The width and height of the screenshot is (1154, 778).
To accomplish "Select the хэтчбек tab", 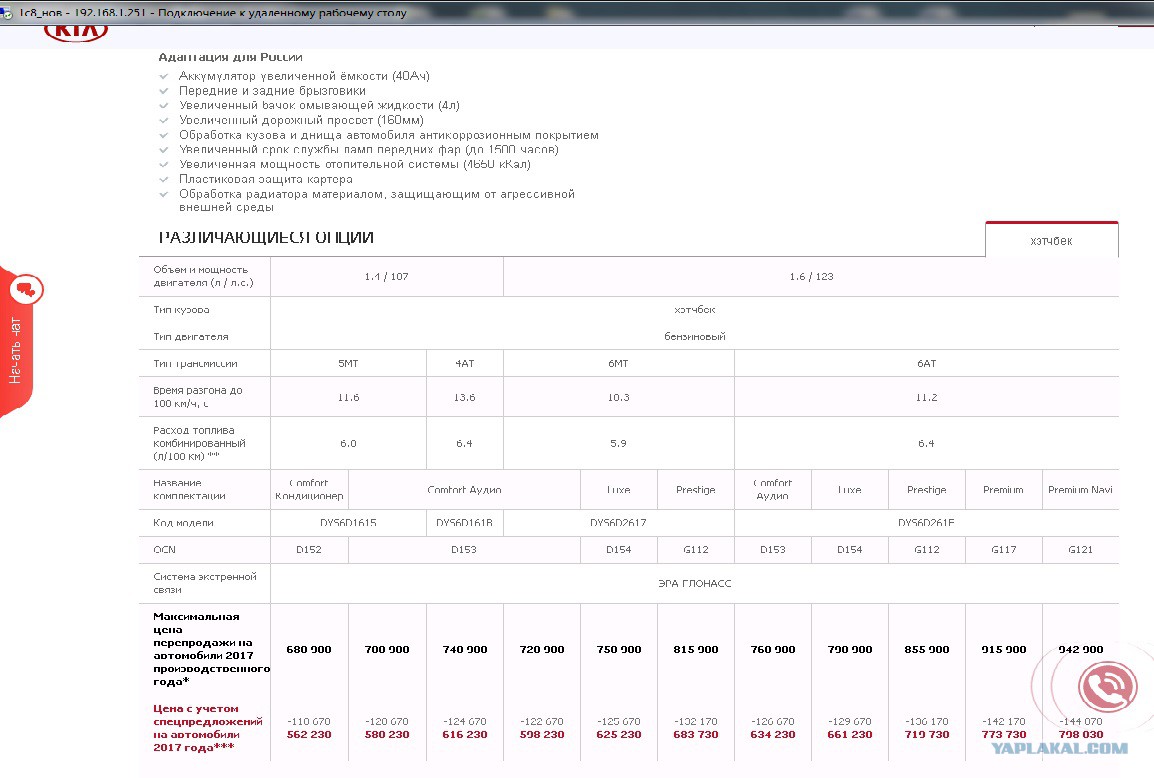I will coord(1051,241).
